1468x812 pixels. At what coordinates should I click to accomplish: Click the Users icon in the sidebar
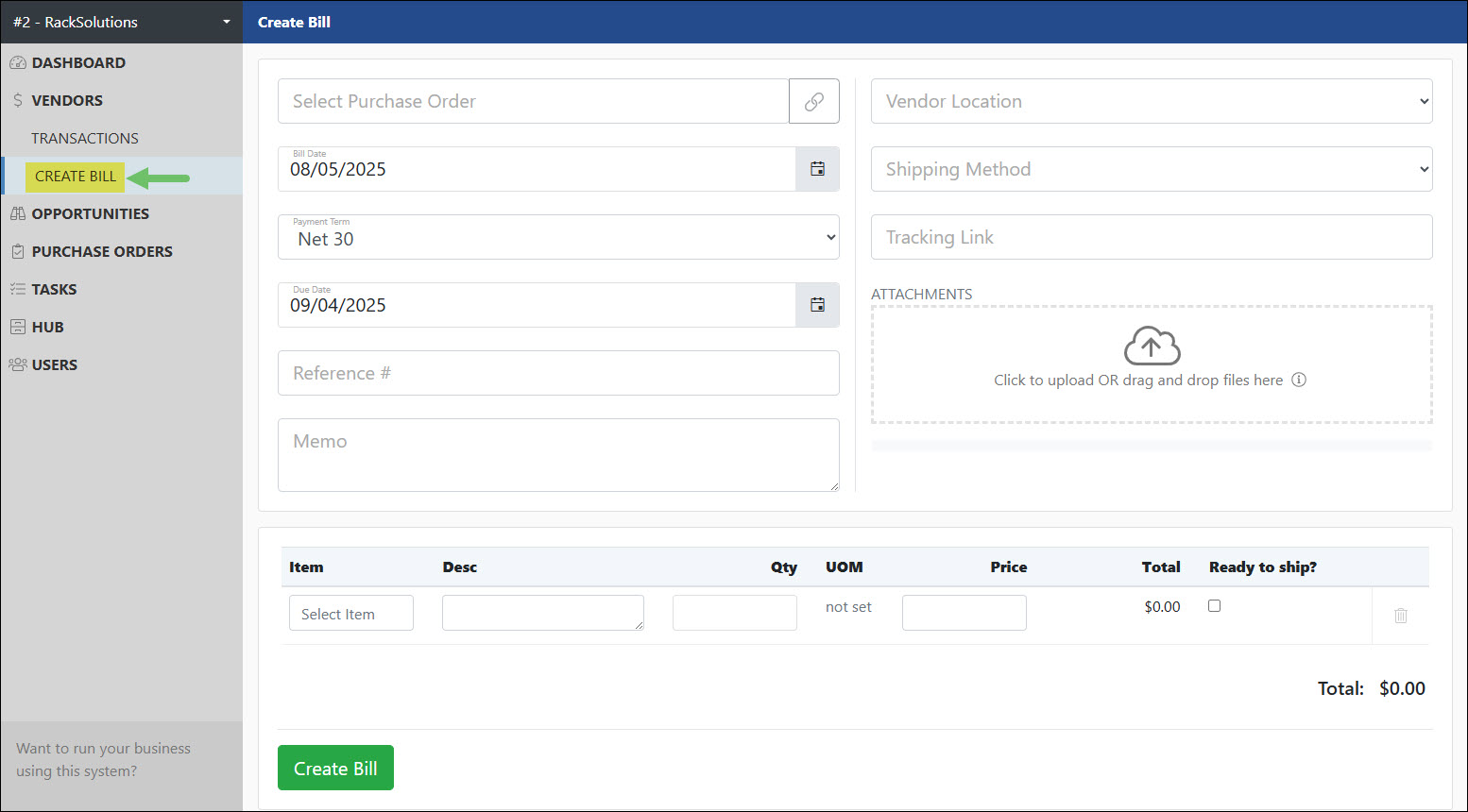click(18, 364)
